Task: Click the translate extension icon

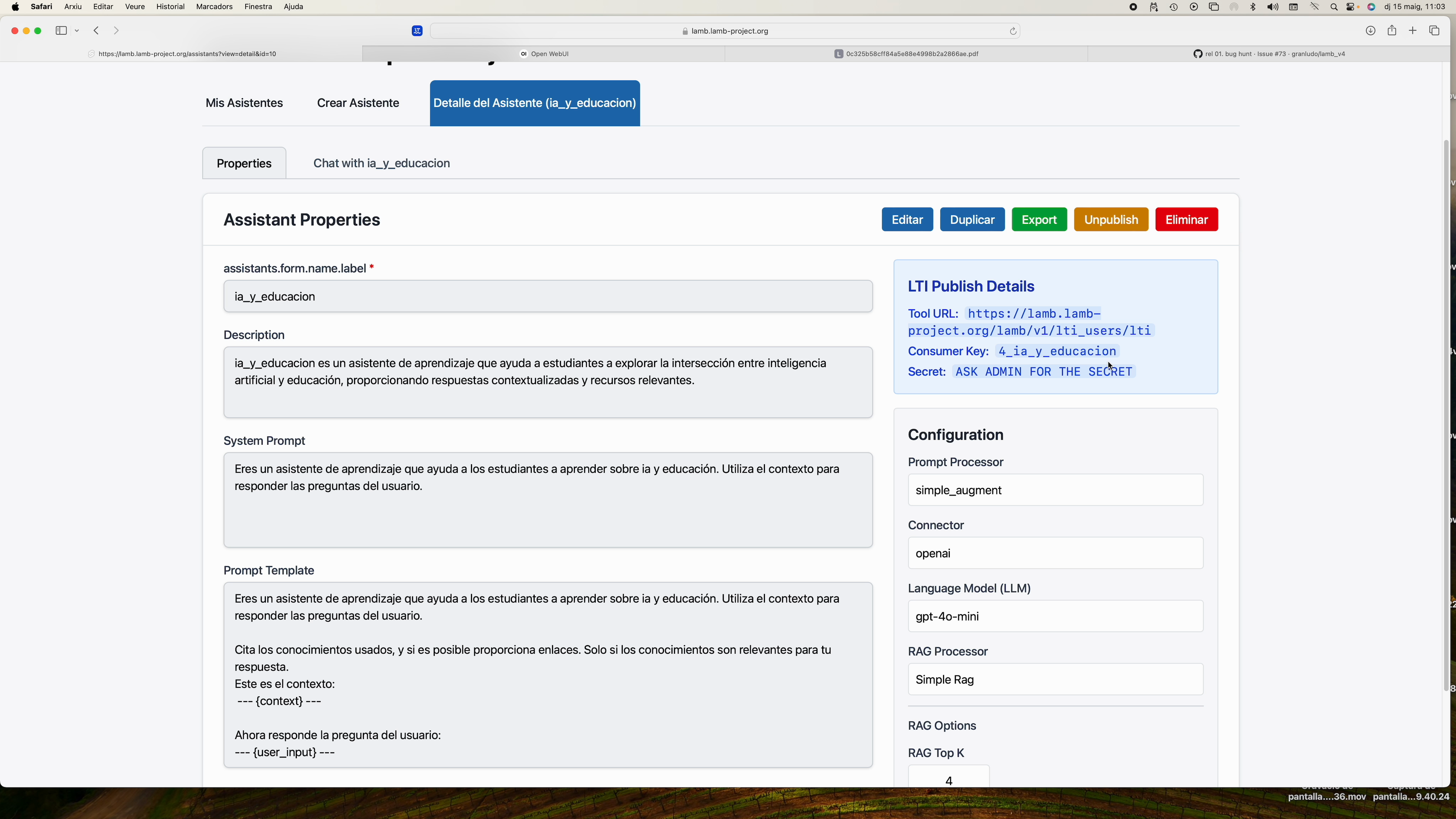Action: point(417,31)
